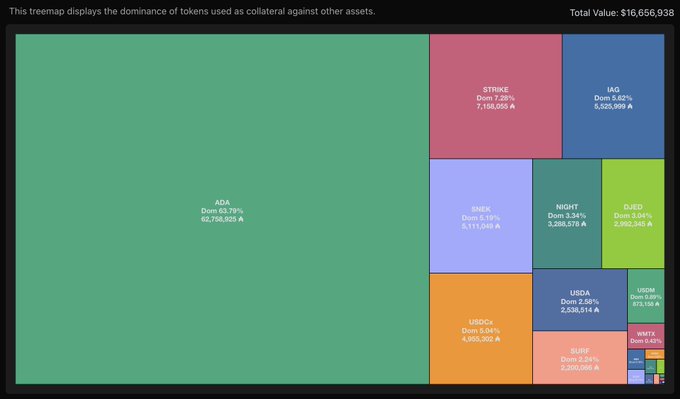The width and height of the screenshot is (680, 399).
Task: Click the STRIKE tile in the treemap
Action: pyautogui.click(x=496, y=96)
